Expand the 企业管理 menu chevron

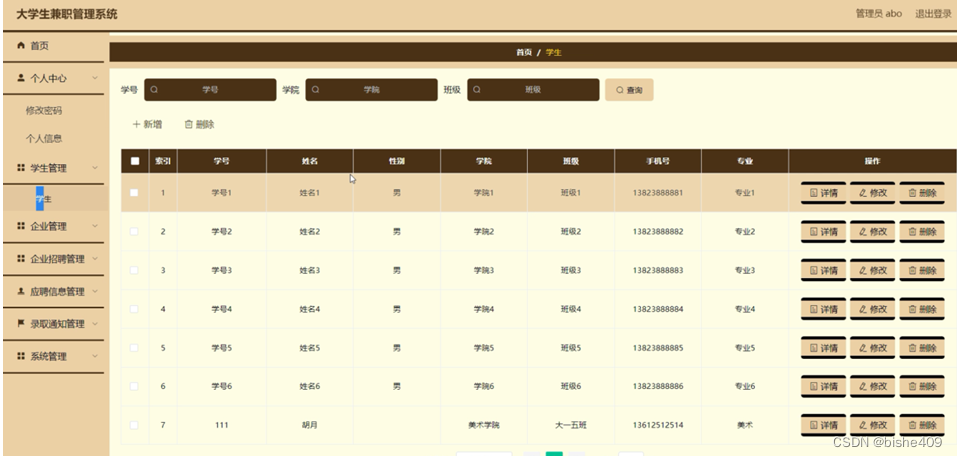[x=95, y=226]
